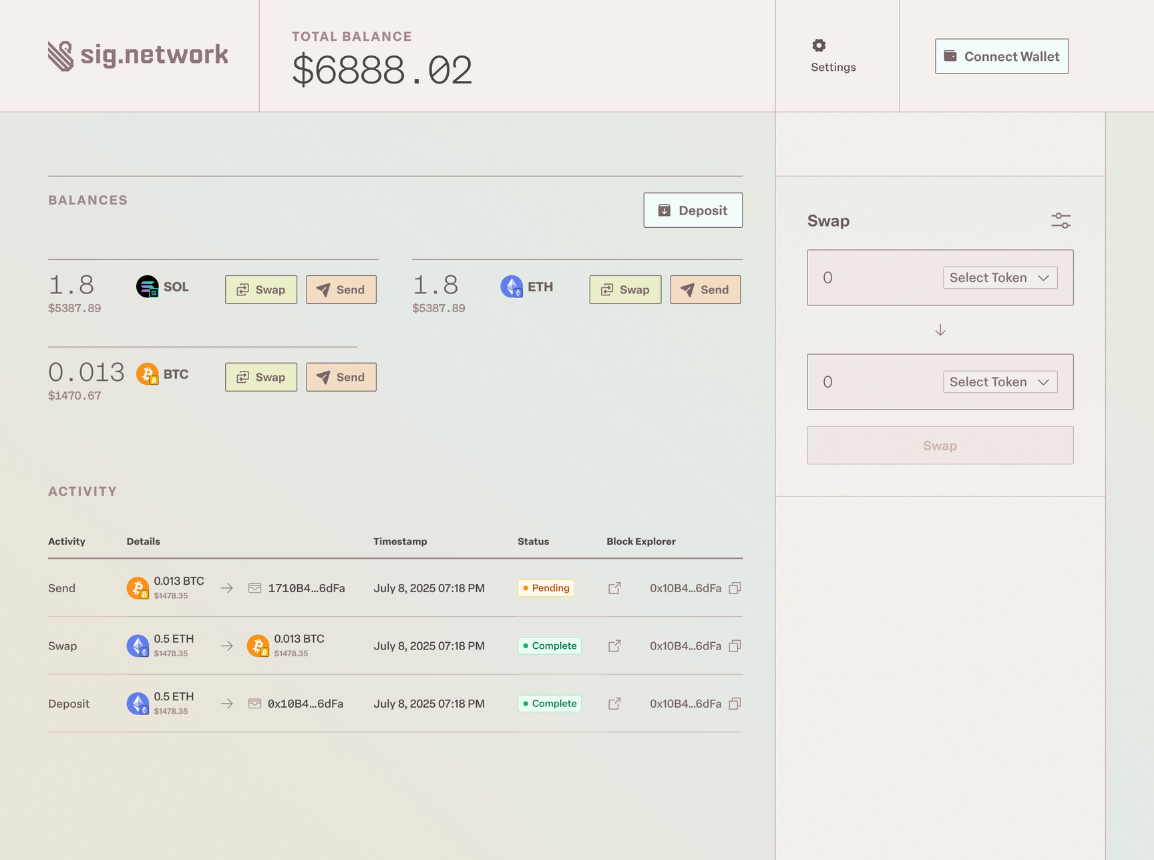Click BTC icon in the Send activity row
Image resolution: width=1154 pixels, height=860 pixels.
click(x=138, y=589)
